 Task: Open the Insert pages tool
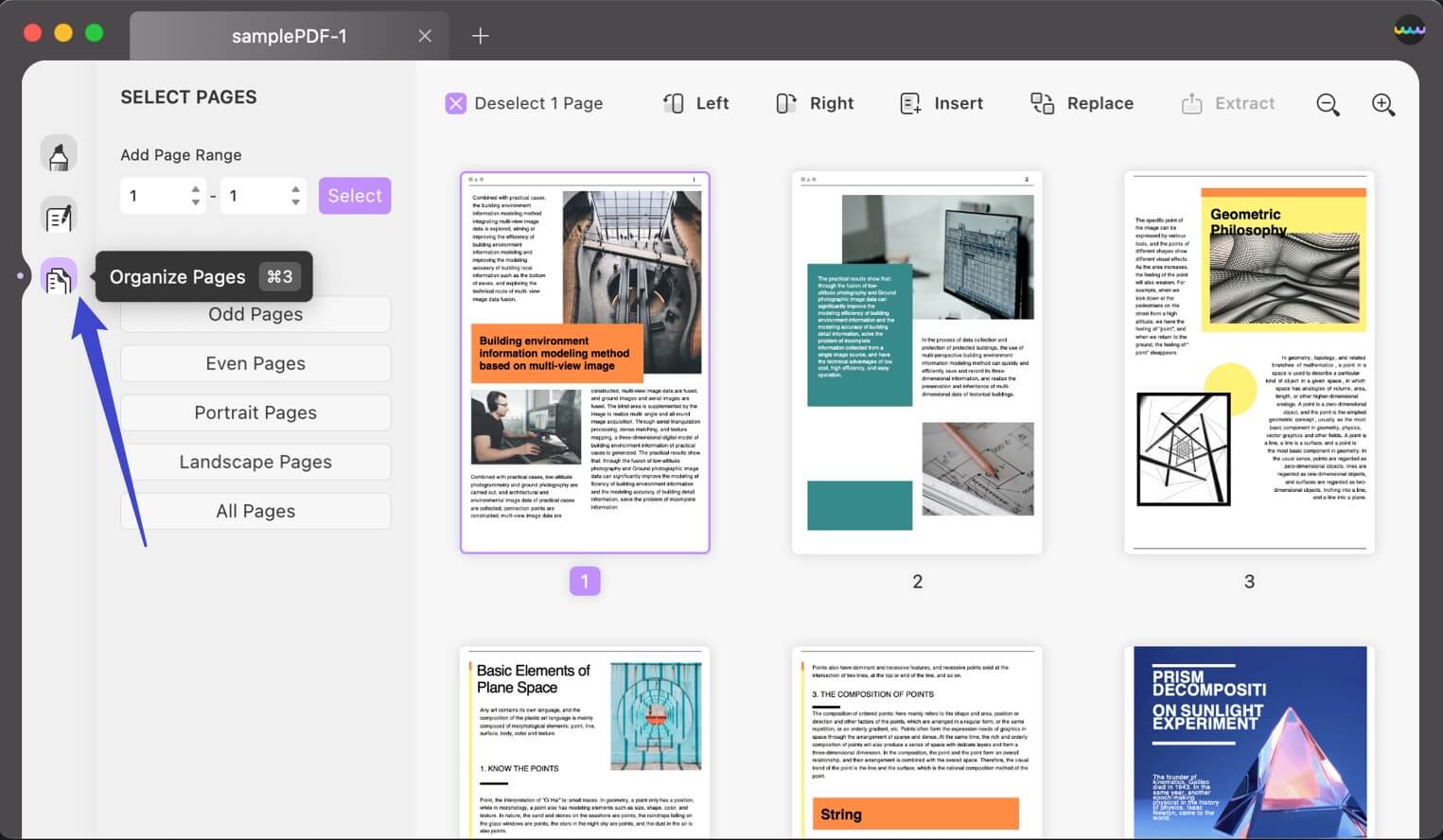pyautogui.click(x=941, y=103)
